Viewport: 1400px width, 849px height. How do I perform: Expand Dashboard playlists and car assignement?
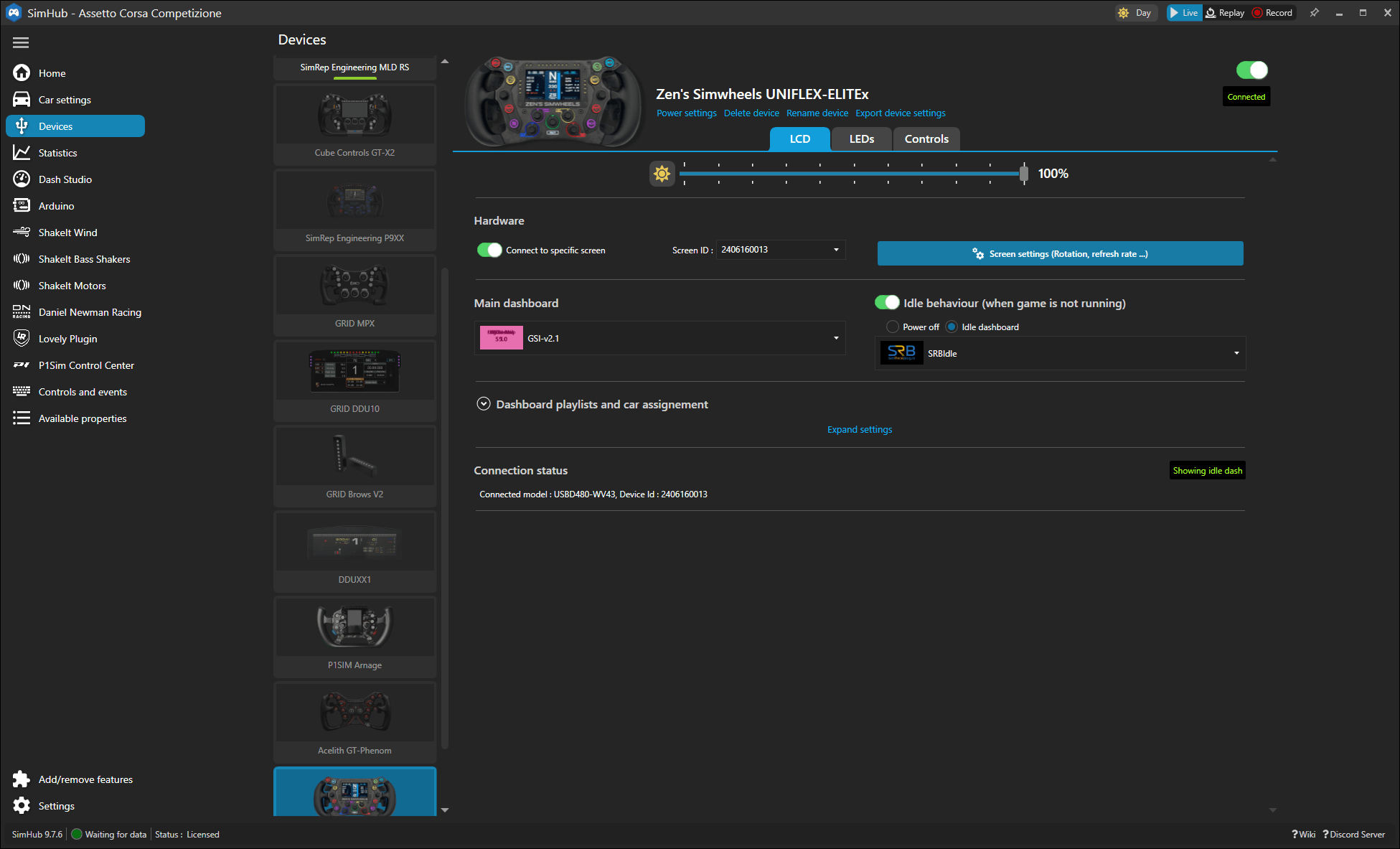pos(484,404)
